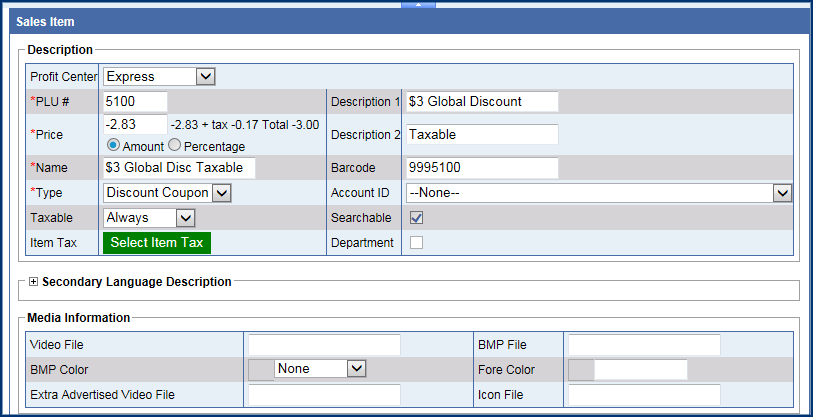This screenshot has width=813, height=417.
Task: Enable the Department checkbox
Action: click(417, 242)
